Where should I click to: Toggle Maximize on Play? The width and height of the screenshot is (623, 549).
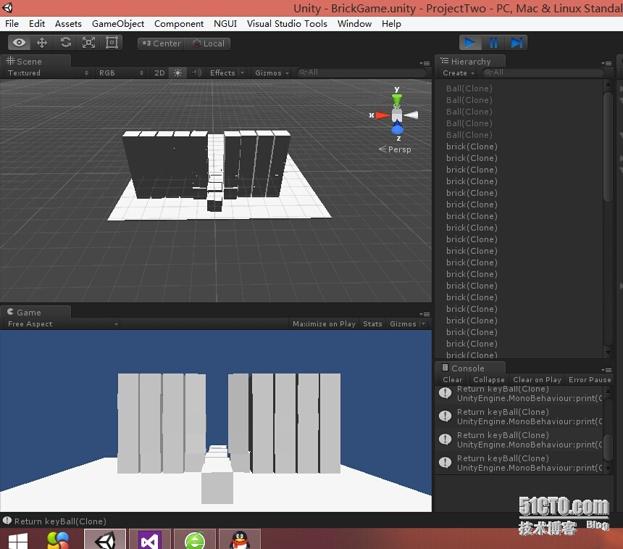tap(324, 324)
